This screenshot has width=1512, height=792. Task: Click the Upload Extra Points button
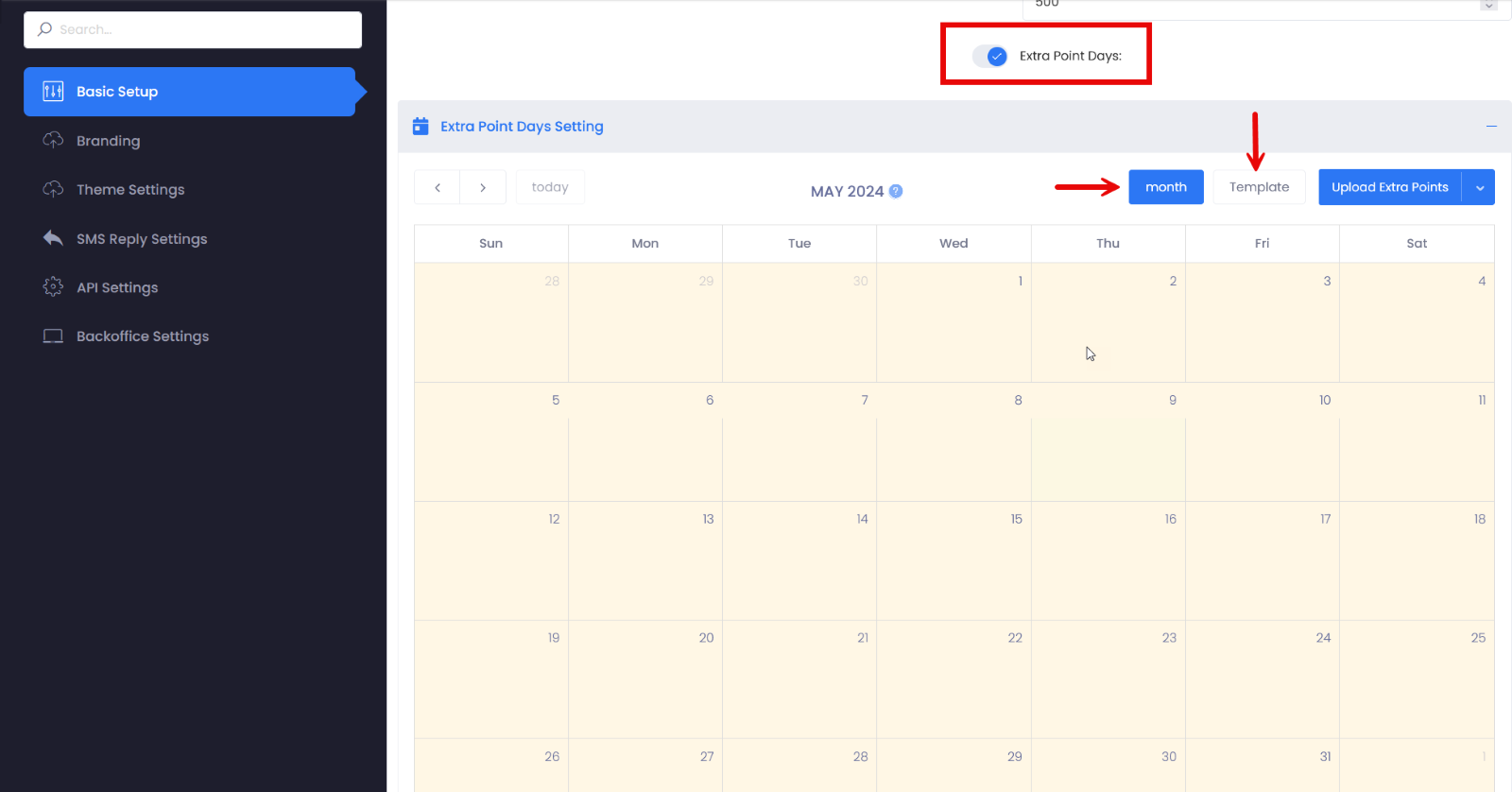(x=1390, y=187)
